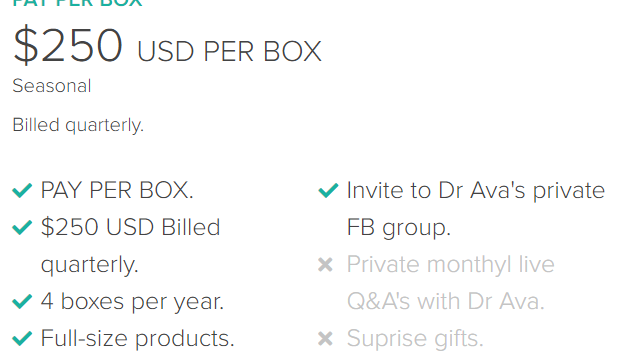Click the grayed-out Suprise gifts text
The image size is (632, 360).
[415, 339]
